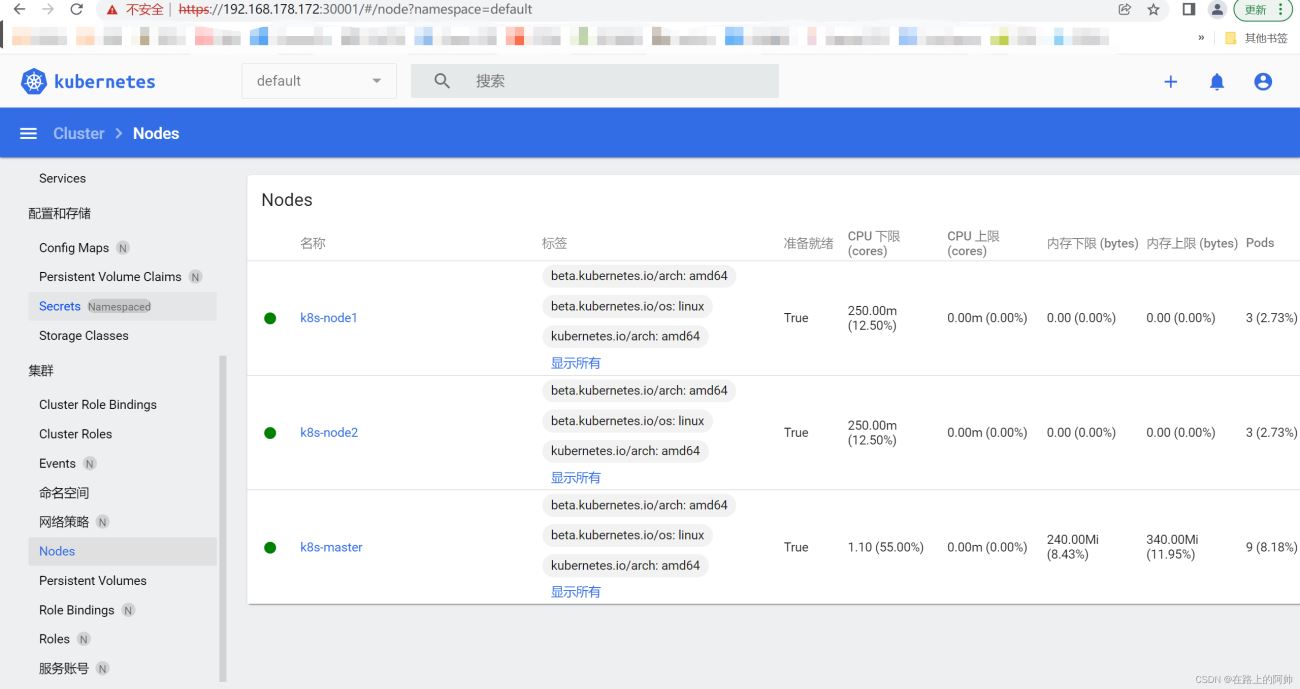This screenshot has width=1300, height=689.
Task: Open 网络策略 in the sidebar
Action: pyautogui.click(x=64, y=522)
